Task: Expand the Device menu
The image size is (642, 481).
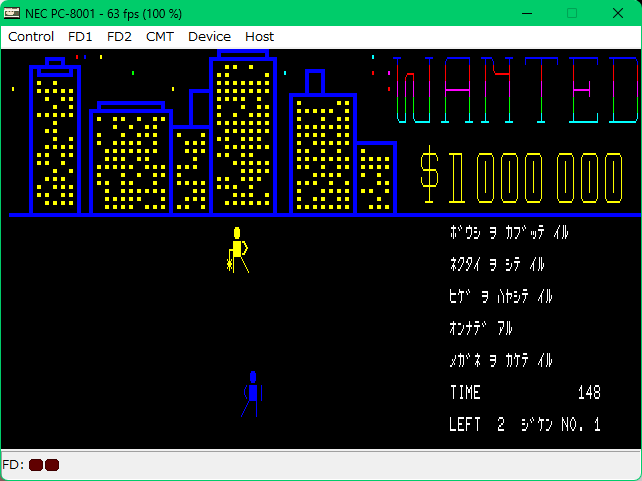Action: click(209, 36)
